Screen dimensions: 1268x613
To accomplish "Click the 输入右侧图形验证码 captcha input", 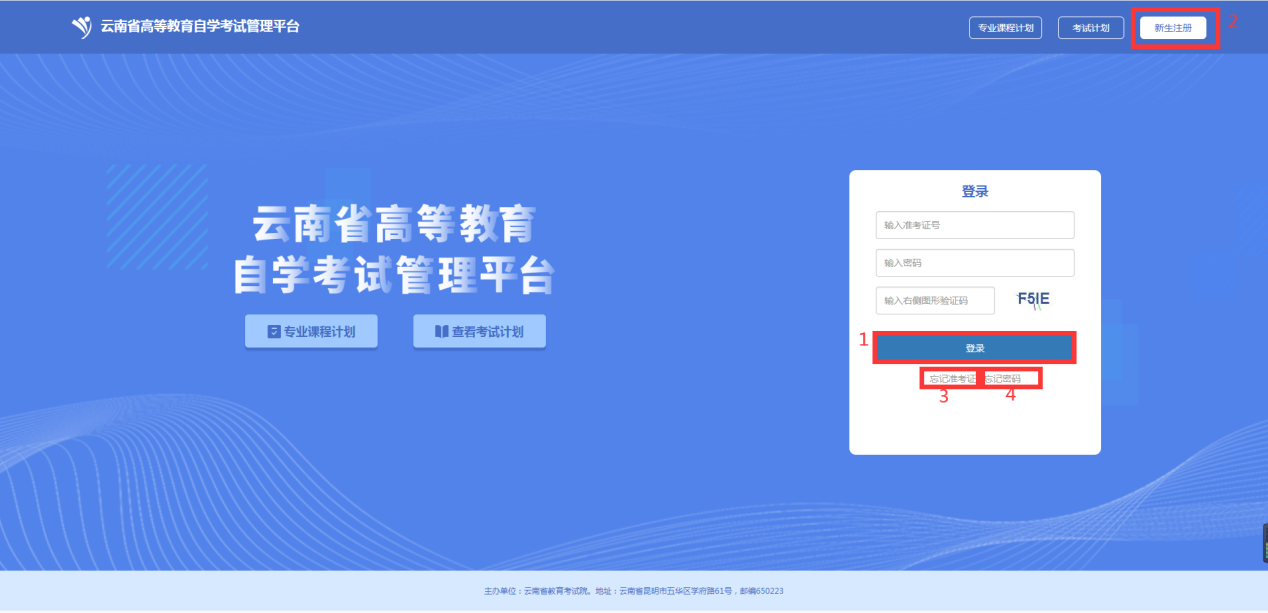I will point(934,301).
